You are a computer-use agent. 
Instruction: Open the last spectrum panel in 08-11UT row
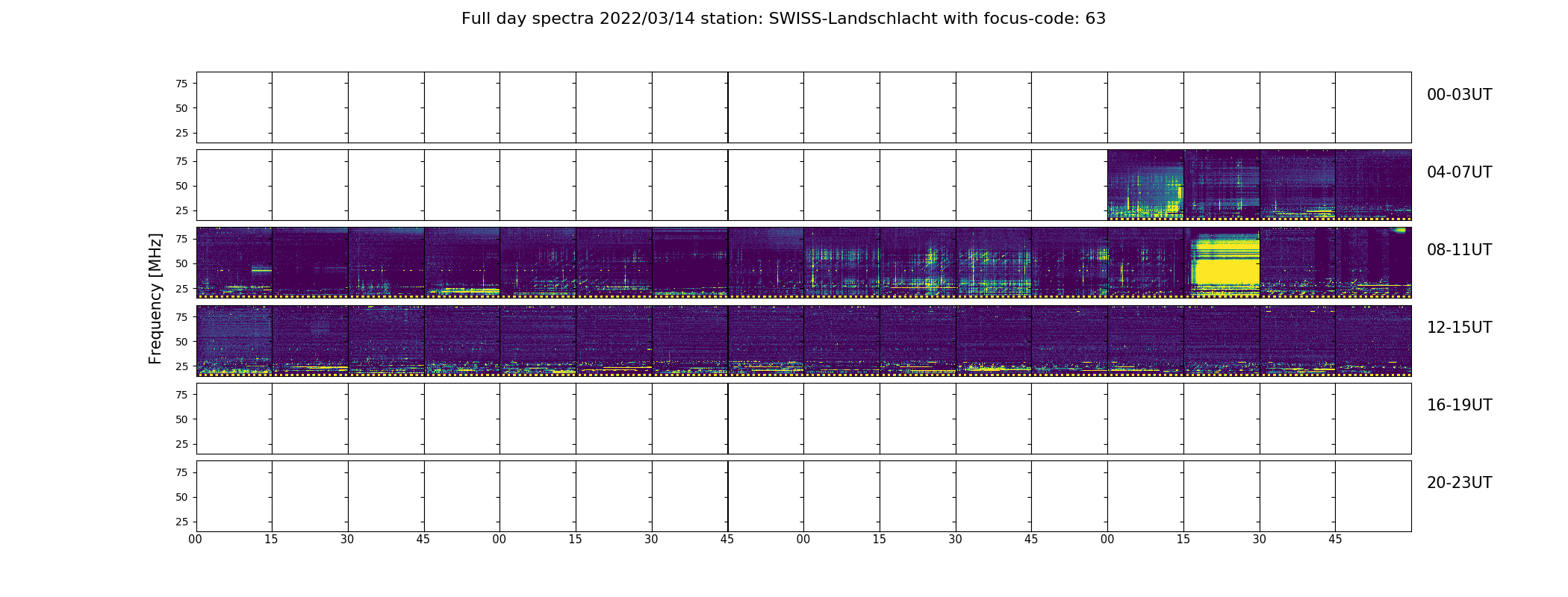1373,263
